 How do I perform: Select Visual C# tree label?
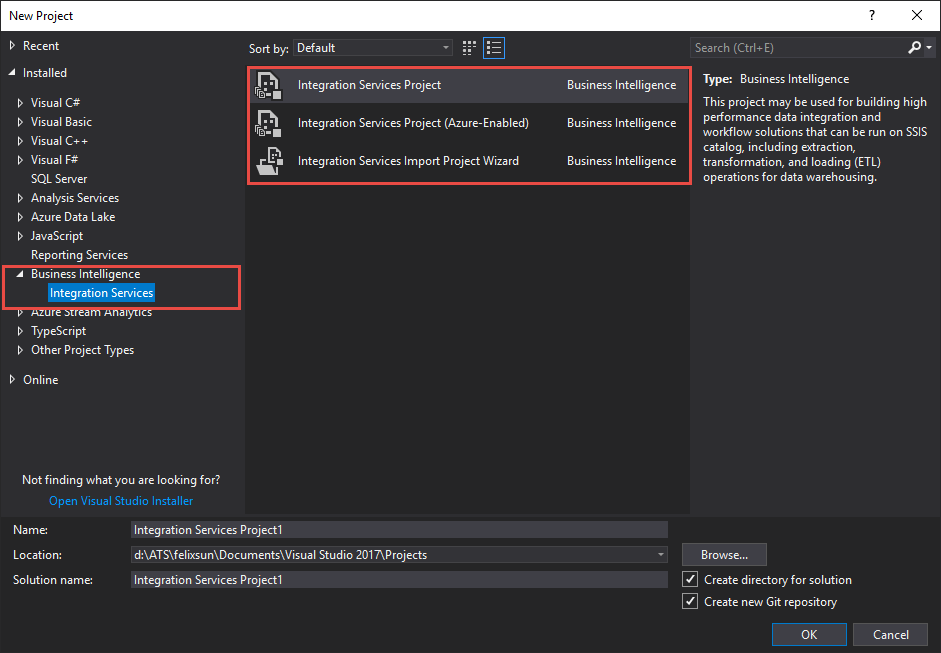coord(55,103)
